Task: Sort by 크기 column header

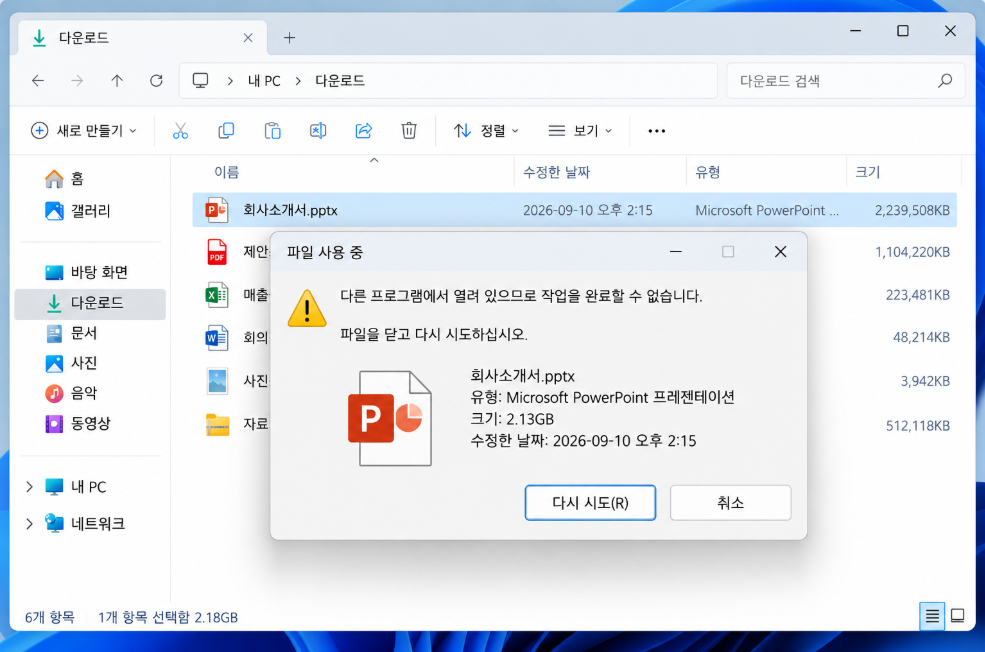Action: 868,172
